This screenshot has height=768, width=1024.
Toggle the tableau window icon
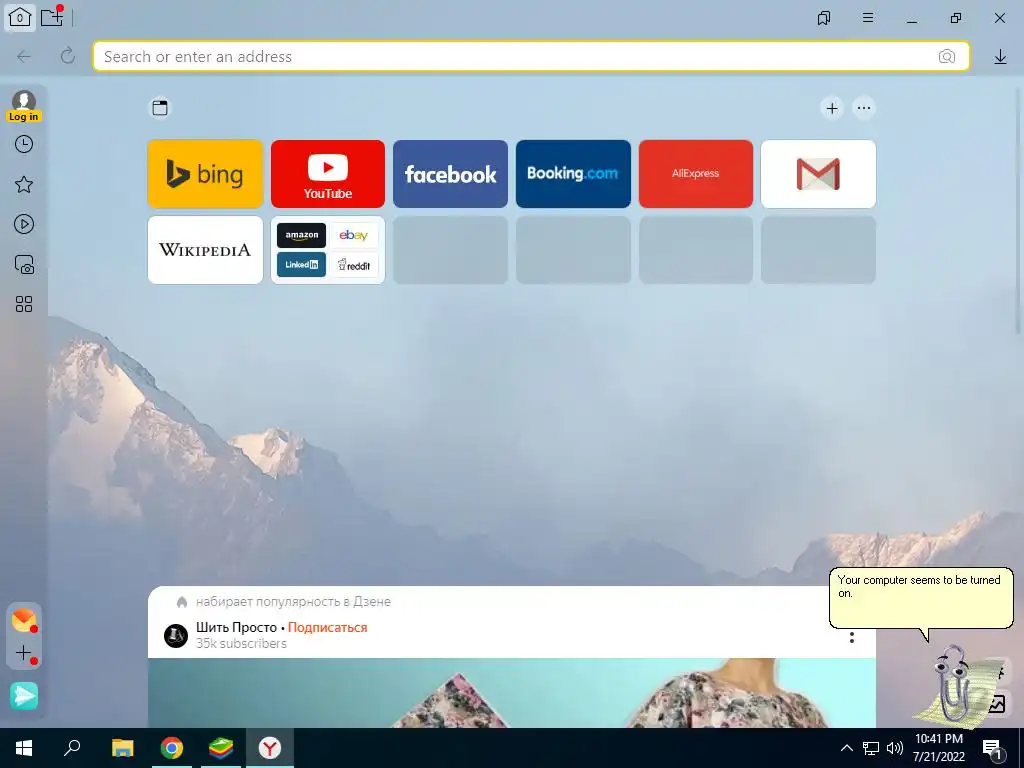click(x=160, y=108)
